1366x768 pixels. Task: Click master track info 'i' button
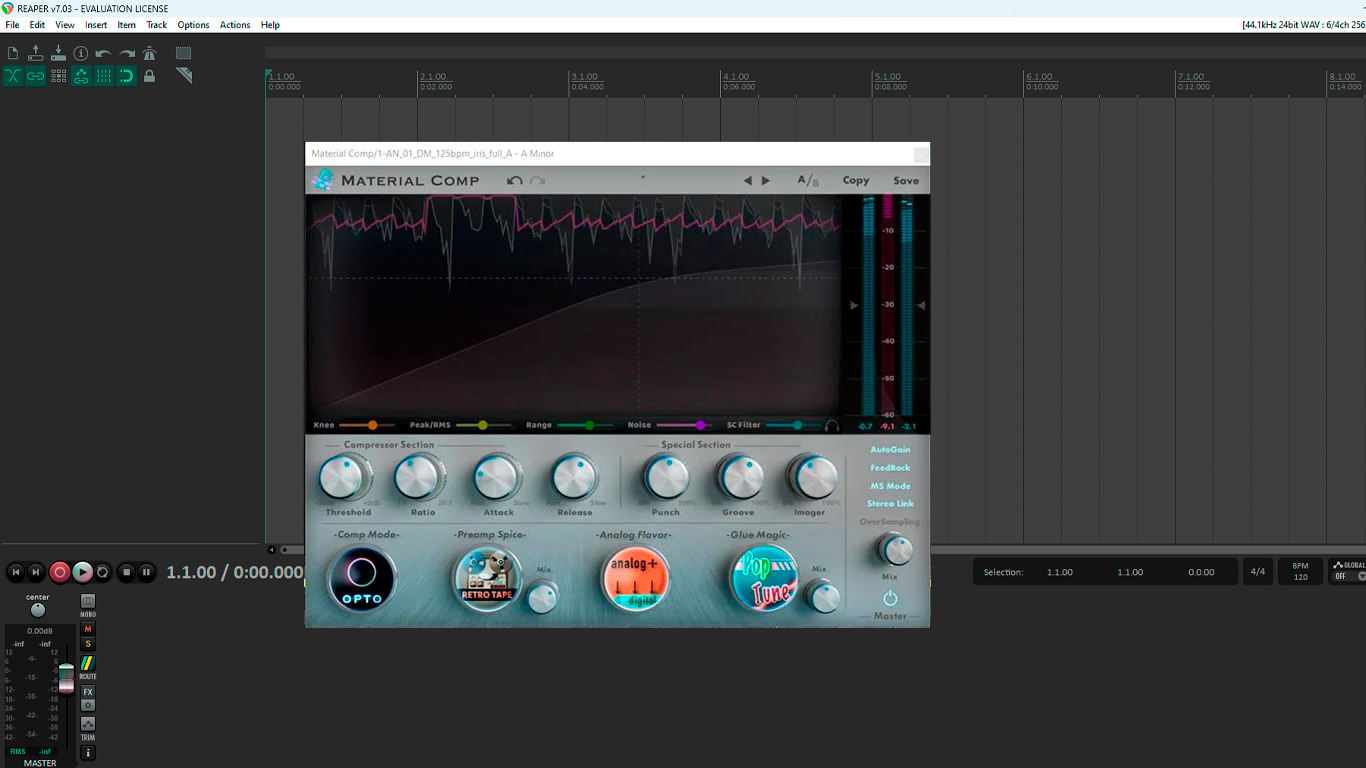[x=88, y=753]
